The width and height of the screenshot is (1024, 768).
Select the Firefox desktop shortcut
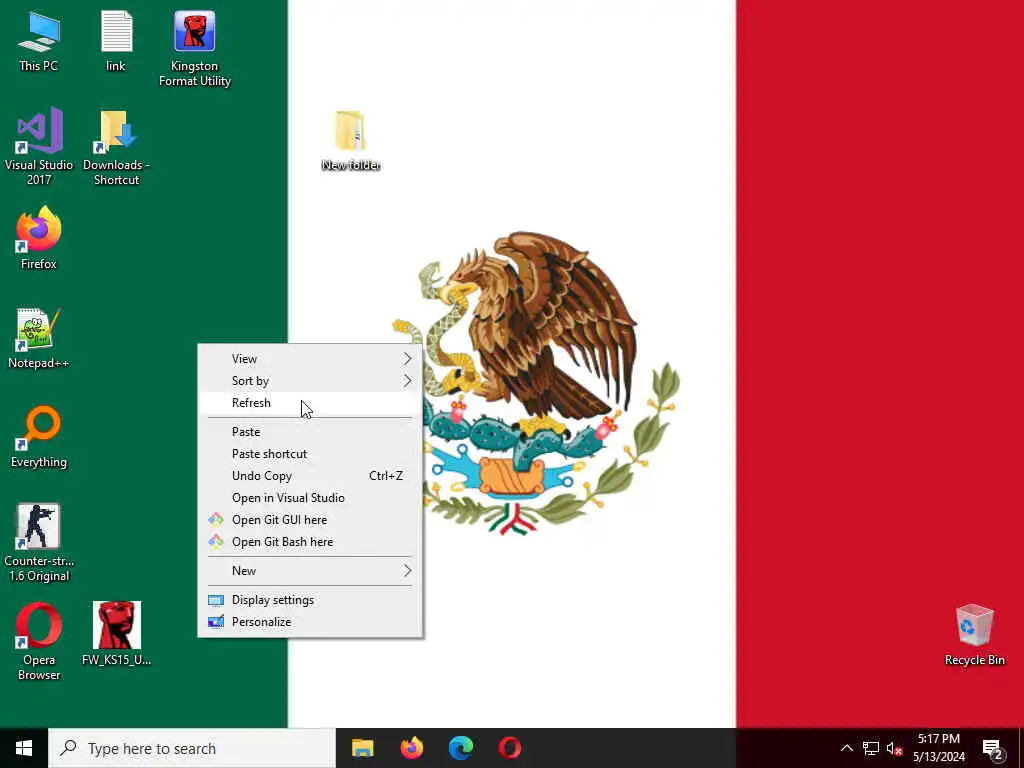click(39, 238)
